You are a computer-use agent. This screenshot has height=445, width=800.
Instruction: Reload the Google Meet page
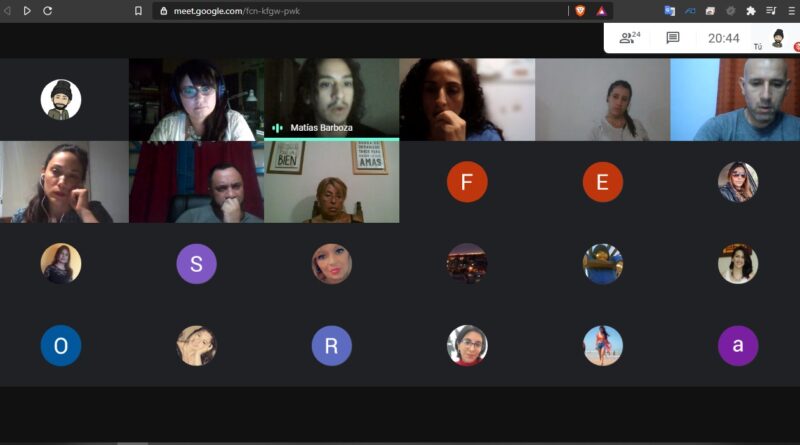click(x=47, y=11)
